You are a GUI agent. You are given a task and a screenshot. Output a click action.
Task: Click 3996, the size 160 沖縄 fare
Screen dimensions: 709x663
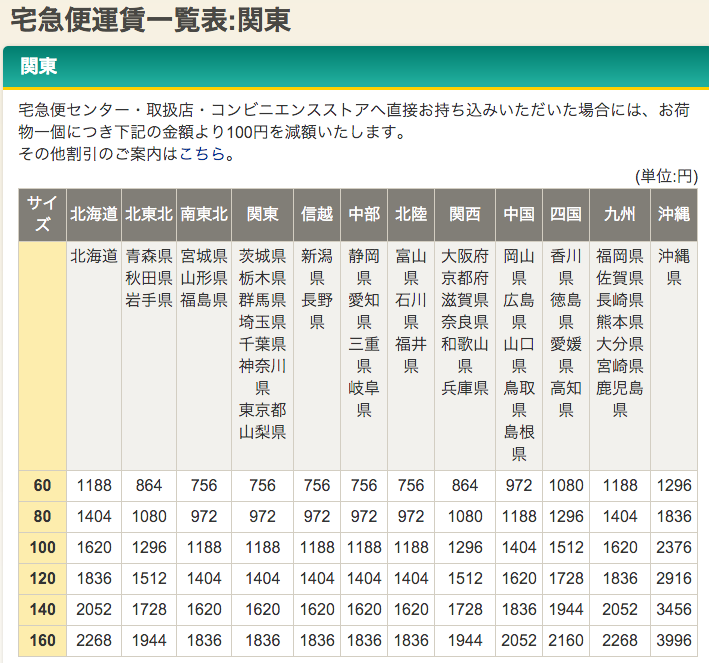point(674,640)
